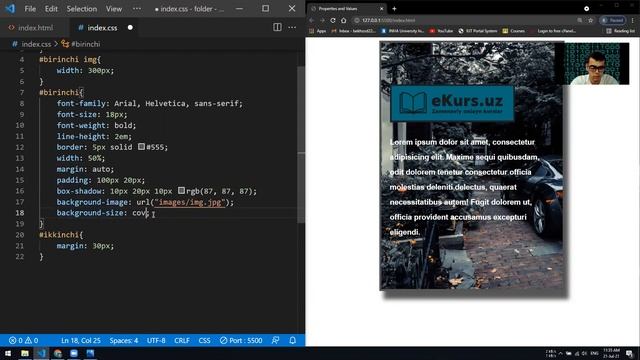Follow the images/img.jpg url link in code

pos(190,202)
